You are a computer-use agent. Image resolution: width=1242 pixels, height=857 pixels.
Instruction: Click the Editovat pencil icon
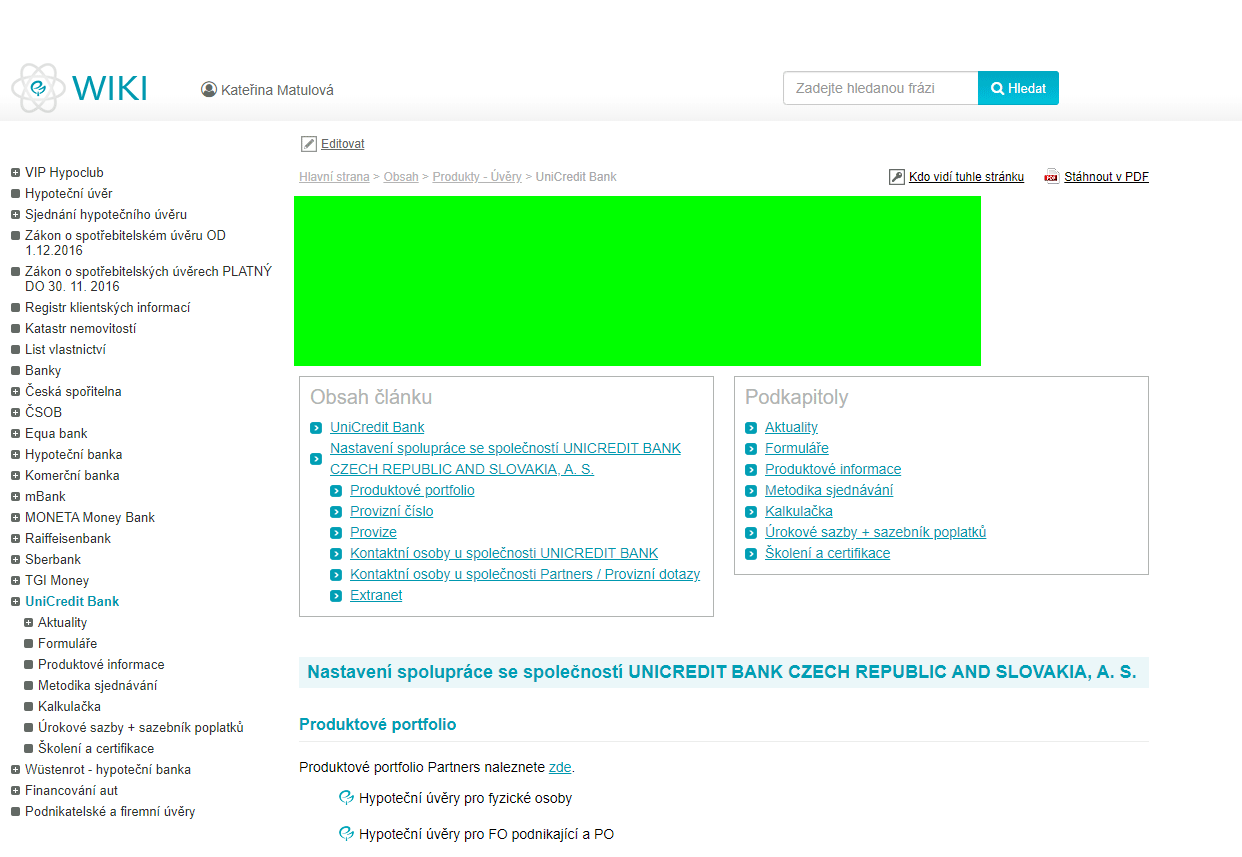pyautogui.click(x=309, y=144)
